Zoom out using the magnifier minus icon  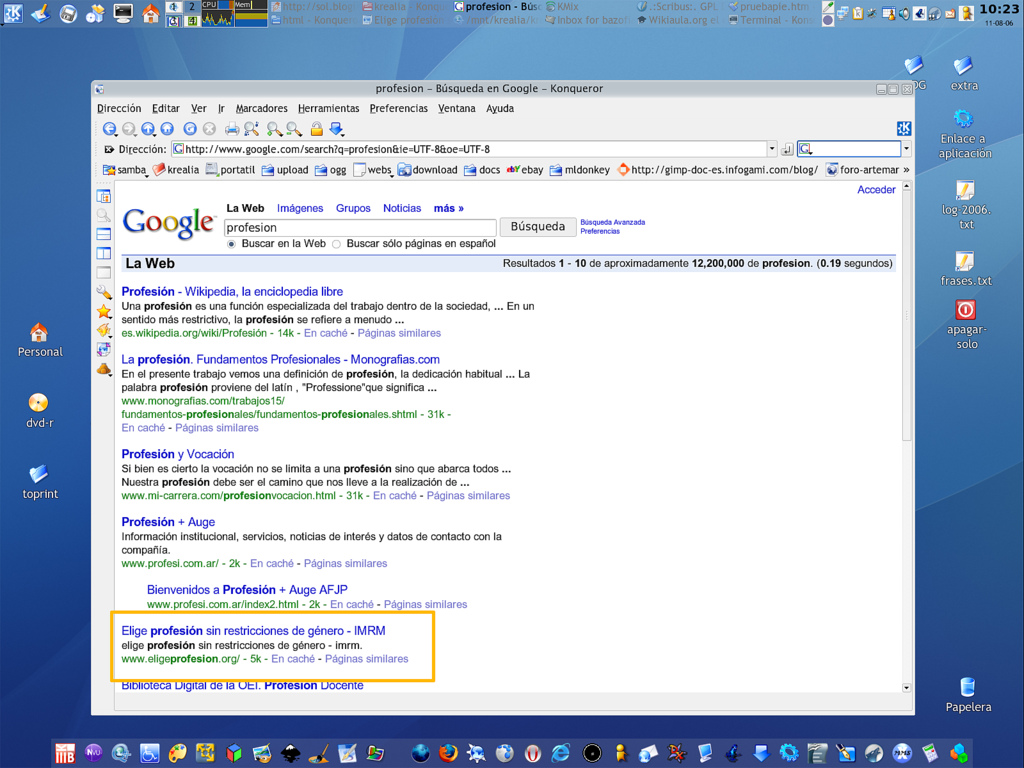pos(294,129)
